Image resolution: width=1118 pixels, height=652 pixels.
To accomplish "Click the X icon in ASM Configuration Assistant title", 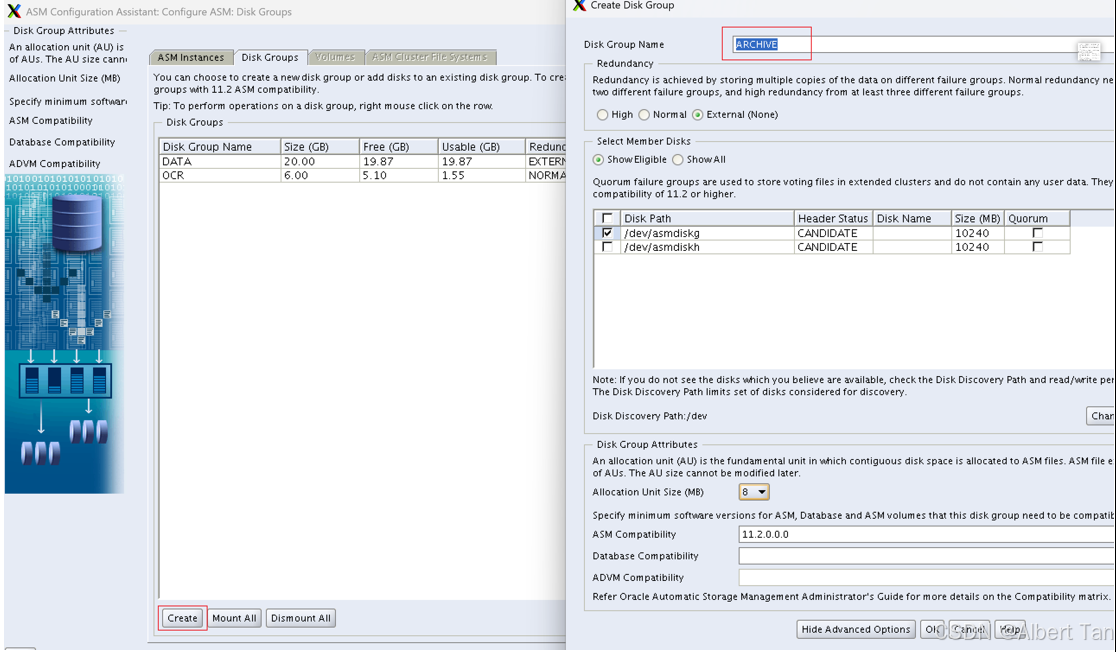I will [x=14, y=11].
